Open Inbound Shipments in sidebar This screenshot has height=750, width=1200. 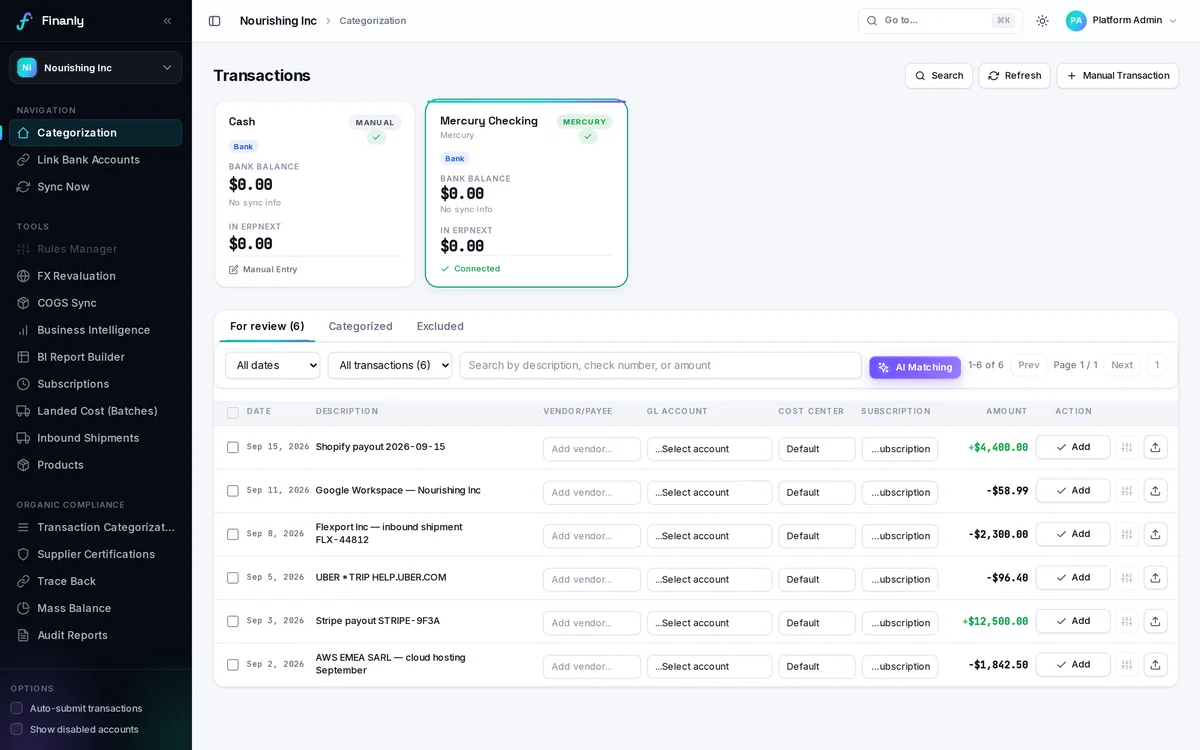96,438
